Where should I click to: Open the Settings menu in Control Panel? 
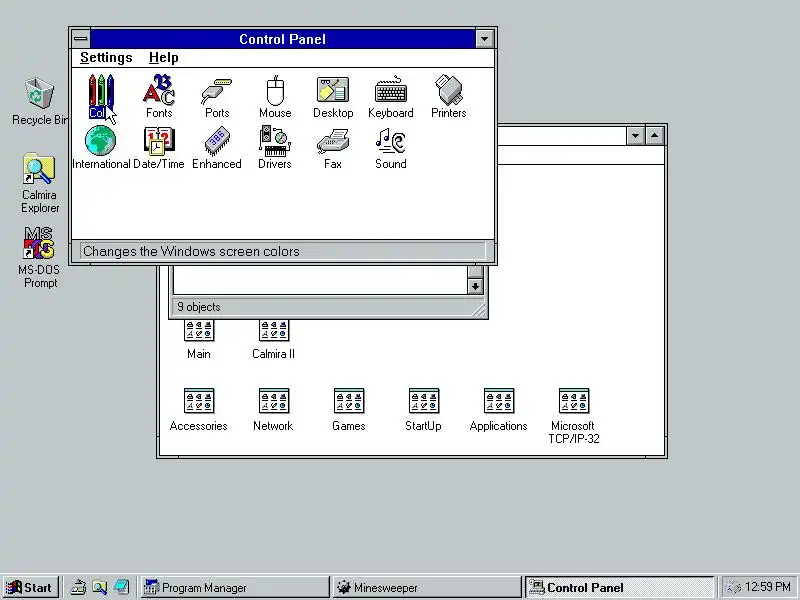pos(106,58)
